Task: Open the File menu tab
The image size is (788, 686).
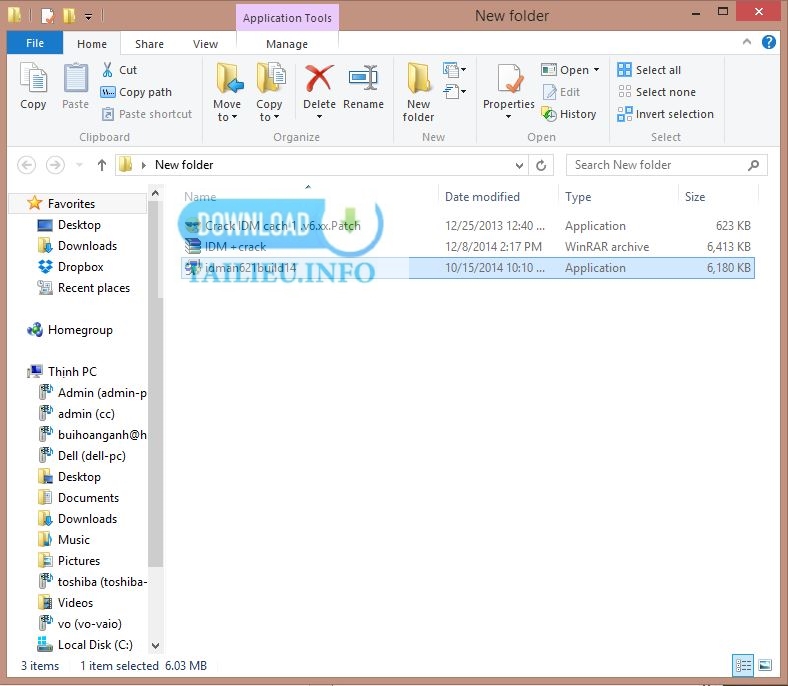Action: 35,43
